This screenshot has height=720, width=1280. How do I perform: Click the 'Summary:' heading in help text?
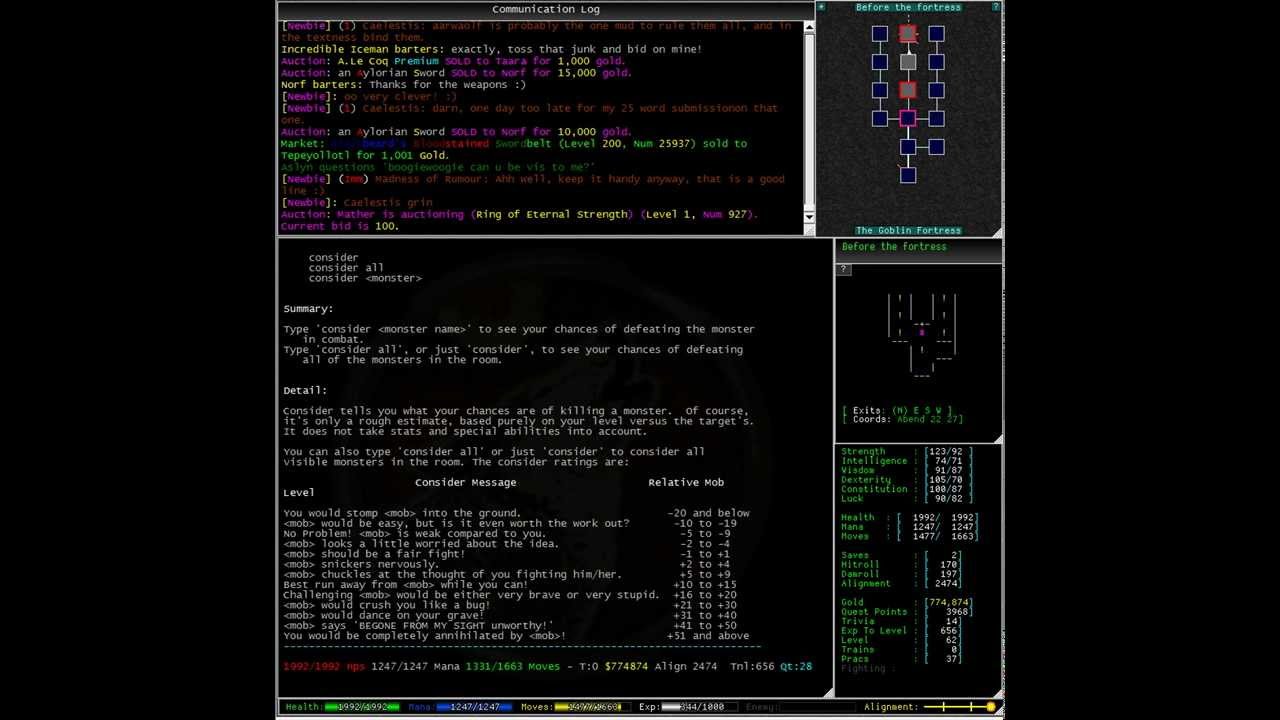pyautogui.click(x=308, y=309)
